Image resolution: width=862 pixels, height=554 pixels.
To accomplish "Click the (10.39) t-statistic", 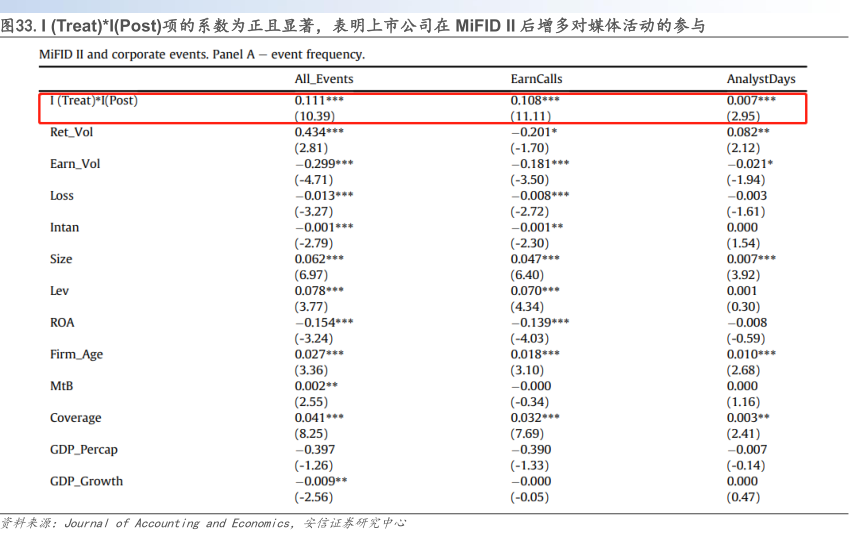I will 314,117.
